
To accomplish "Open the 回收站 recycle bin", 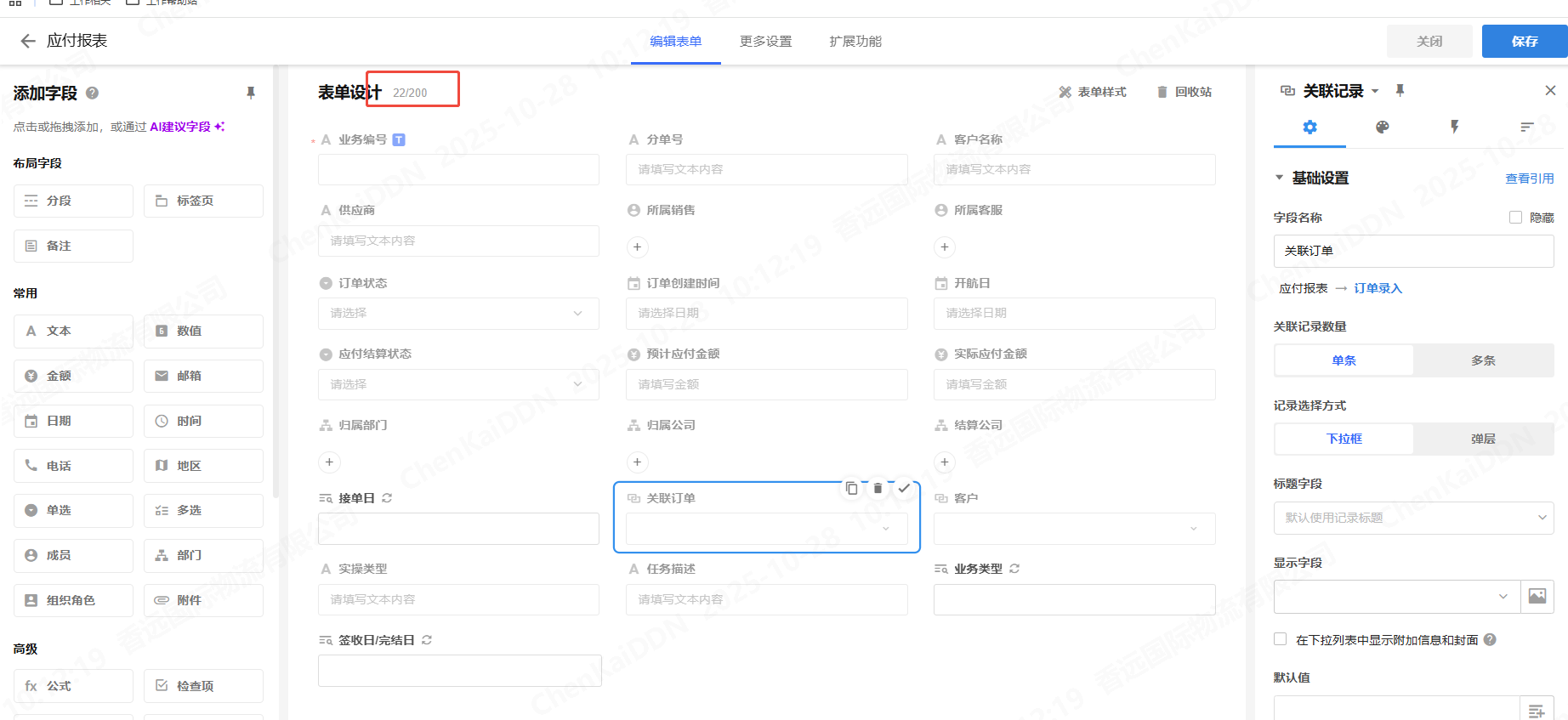I will (1185, 92).
